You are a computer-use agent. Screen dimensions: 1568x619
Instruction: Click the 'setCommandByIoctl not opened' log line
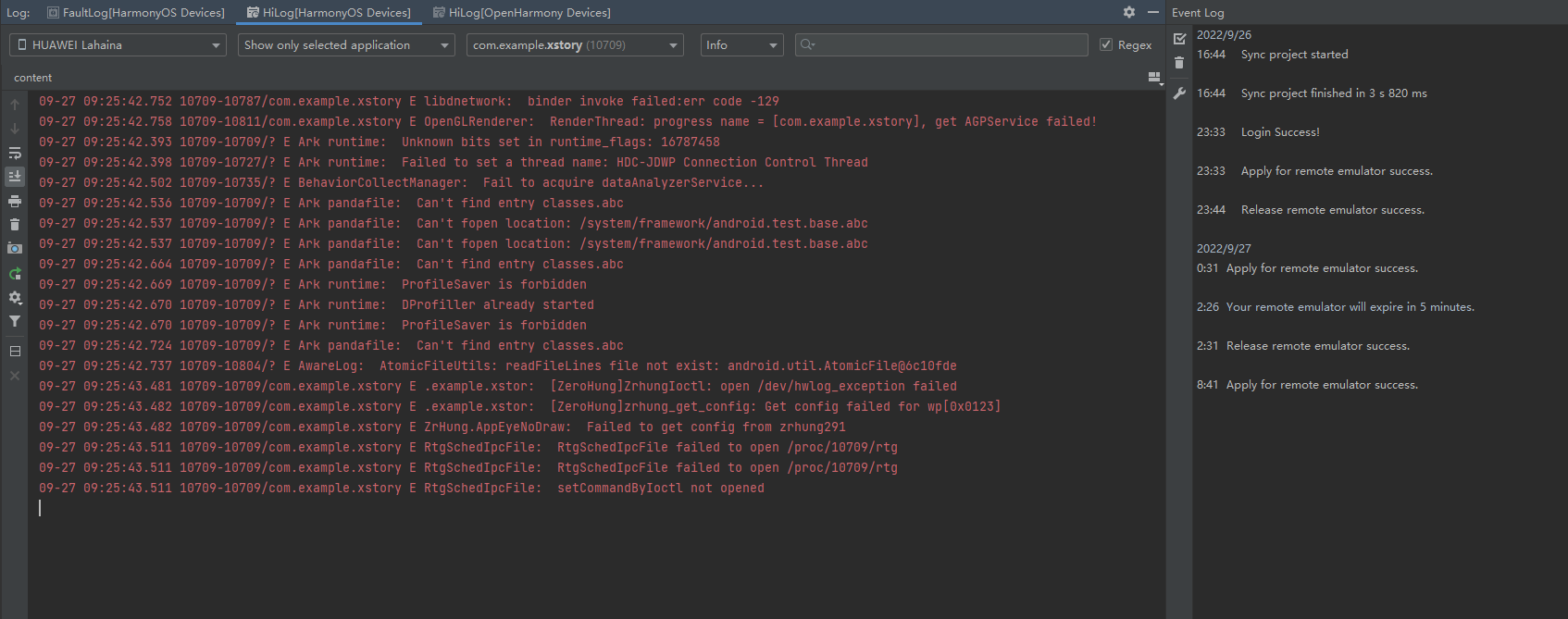402,488
